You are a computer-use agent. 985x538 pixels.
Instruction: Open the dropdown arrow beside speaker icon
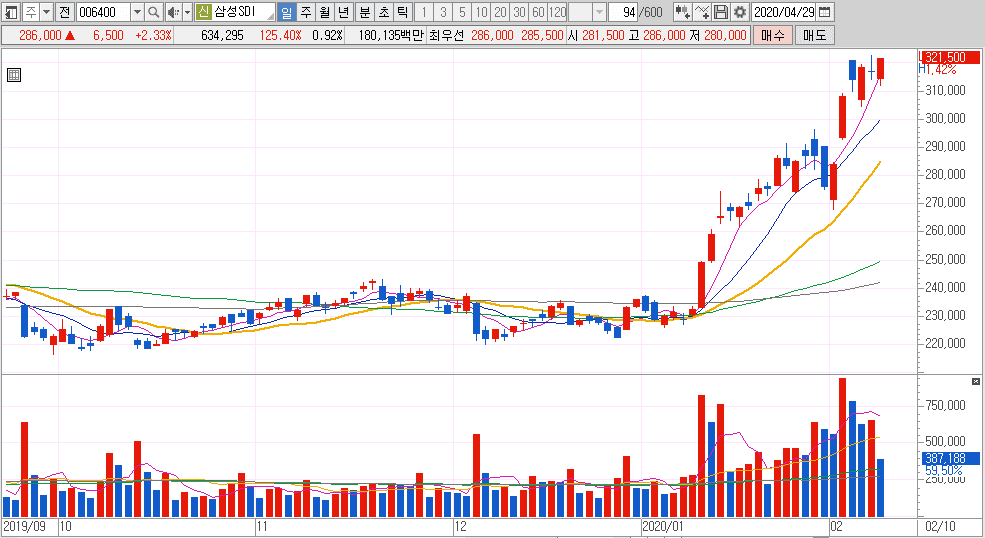[x=186, y=12]
